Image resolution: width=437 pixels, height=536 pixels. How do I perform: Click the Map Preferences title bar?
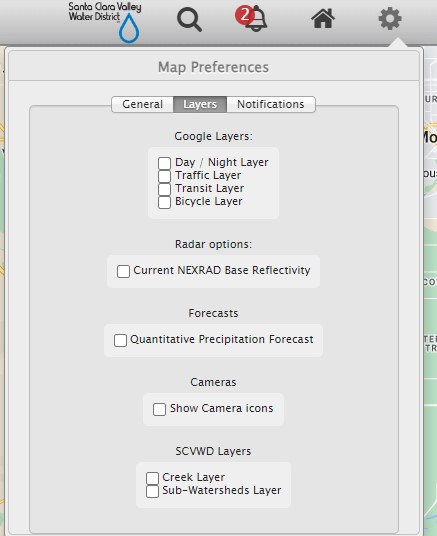(214, 67)
